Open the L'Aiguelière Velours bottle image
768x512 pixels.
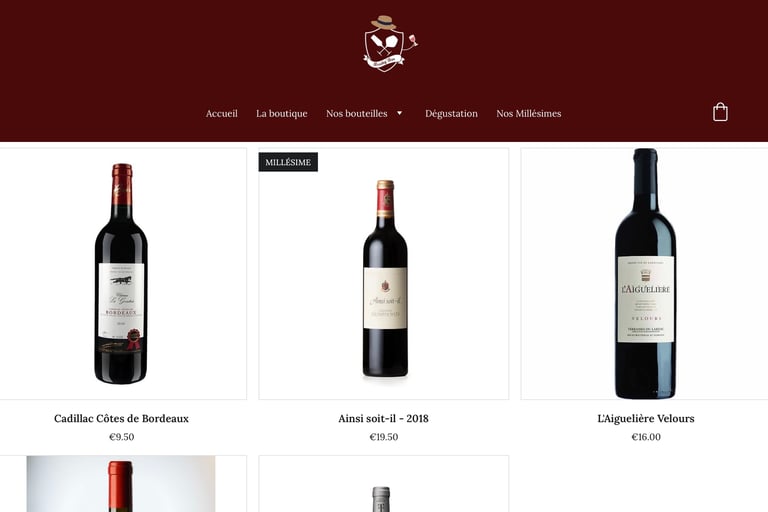click(x=645, y=273)
